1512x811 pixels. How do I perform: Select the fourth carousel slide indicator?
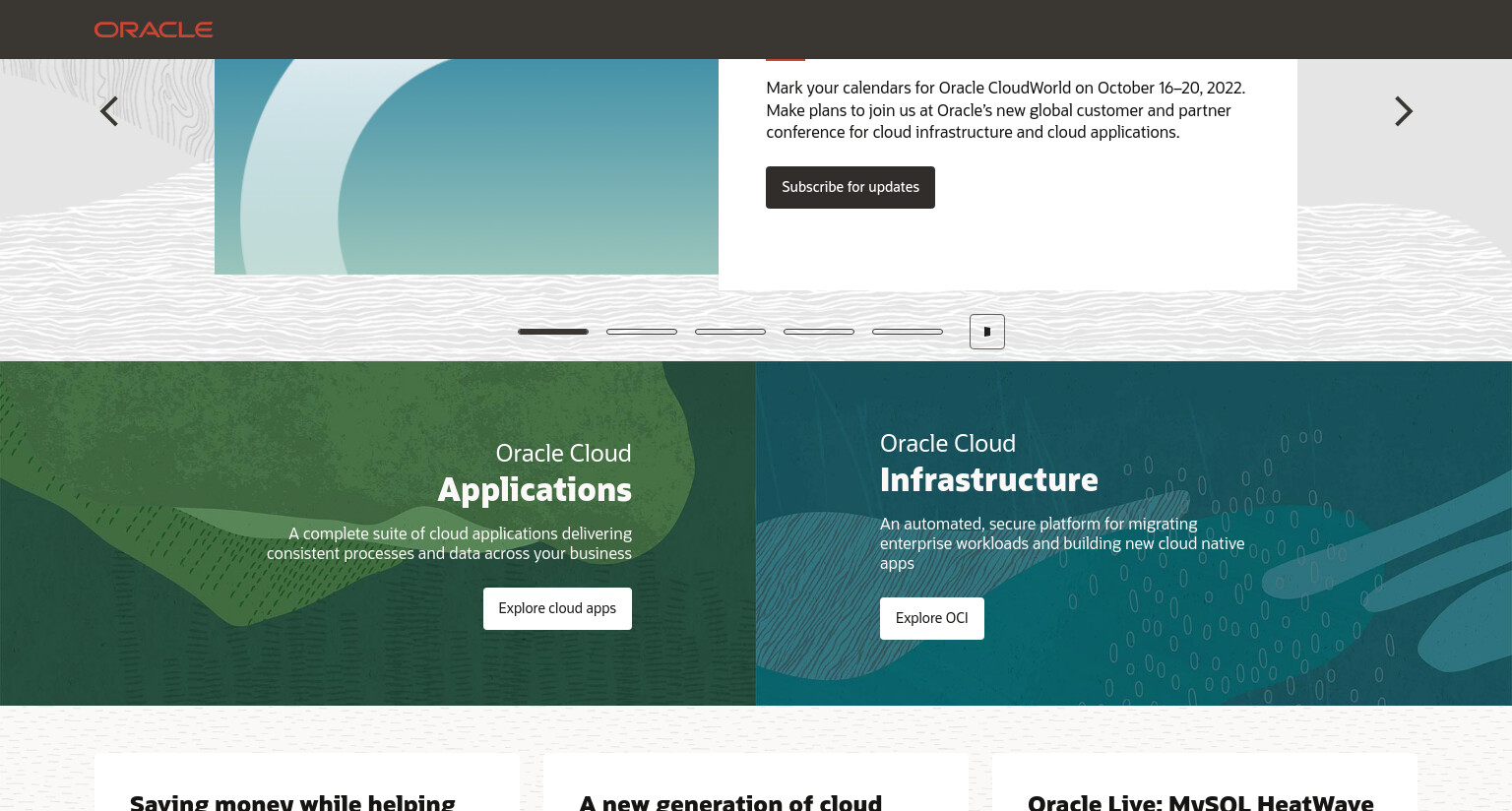tap(819, 332)
